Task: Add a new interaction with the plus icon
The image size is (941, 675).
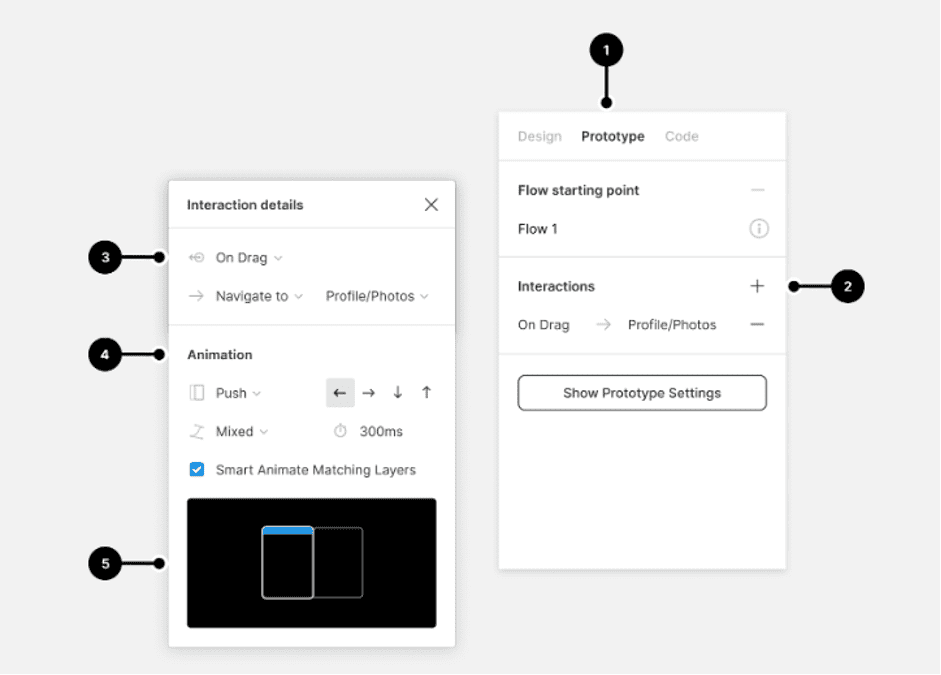Action: 757,286
